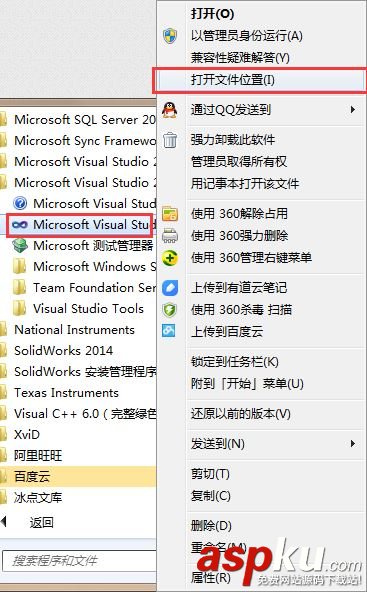Select 兼容性疑难解答(Y)
The image size is (367, 592).
click(240, 58)
